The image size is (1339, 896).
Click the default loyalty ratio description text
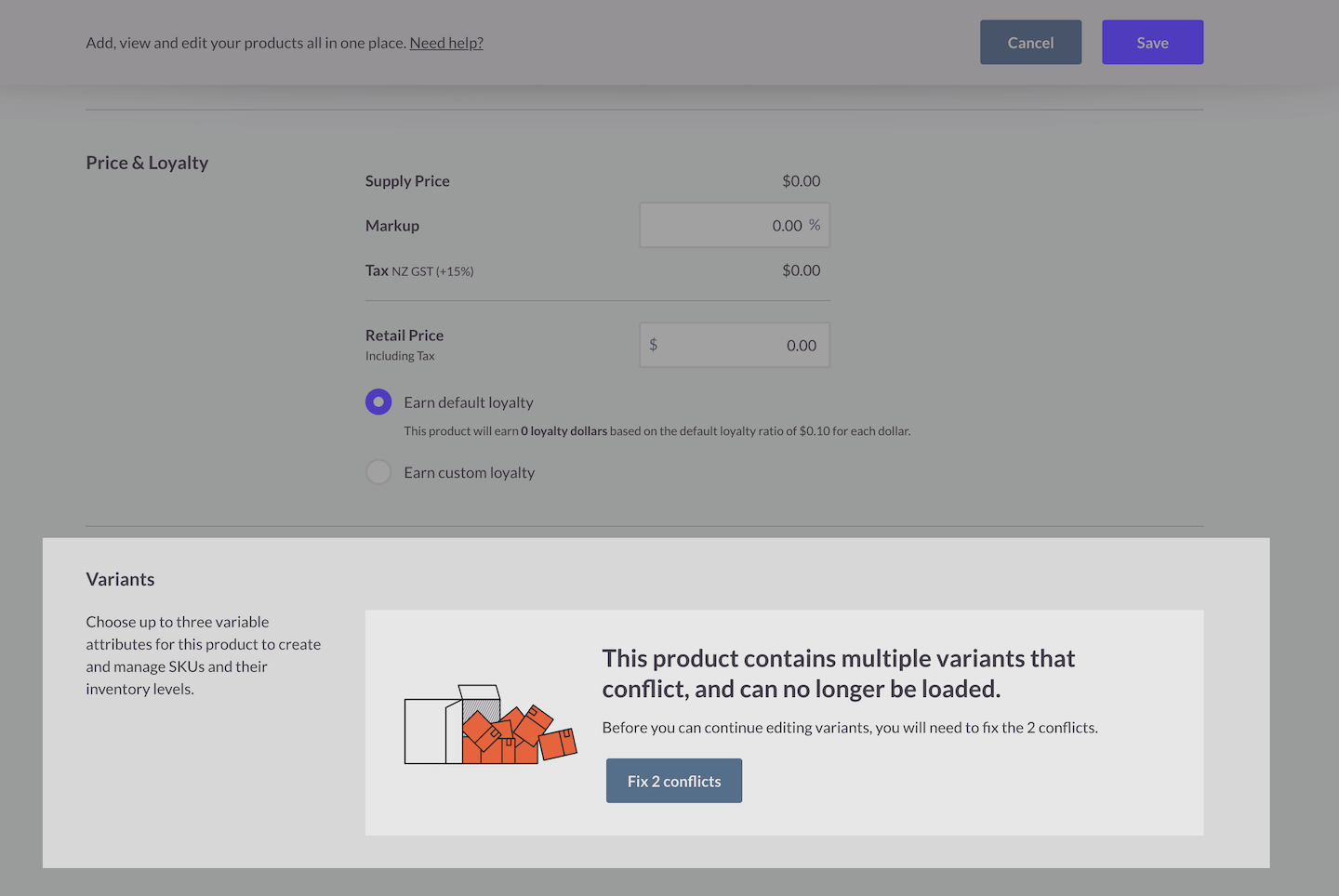tap(656, 431)
